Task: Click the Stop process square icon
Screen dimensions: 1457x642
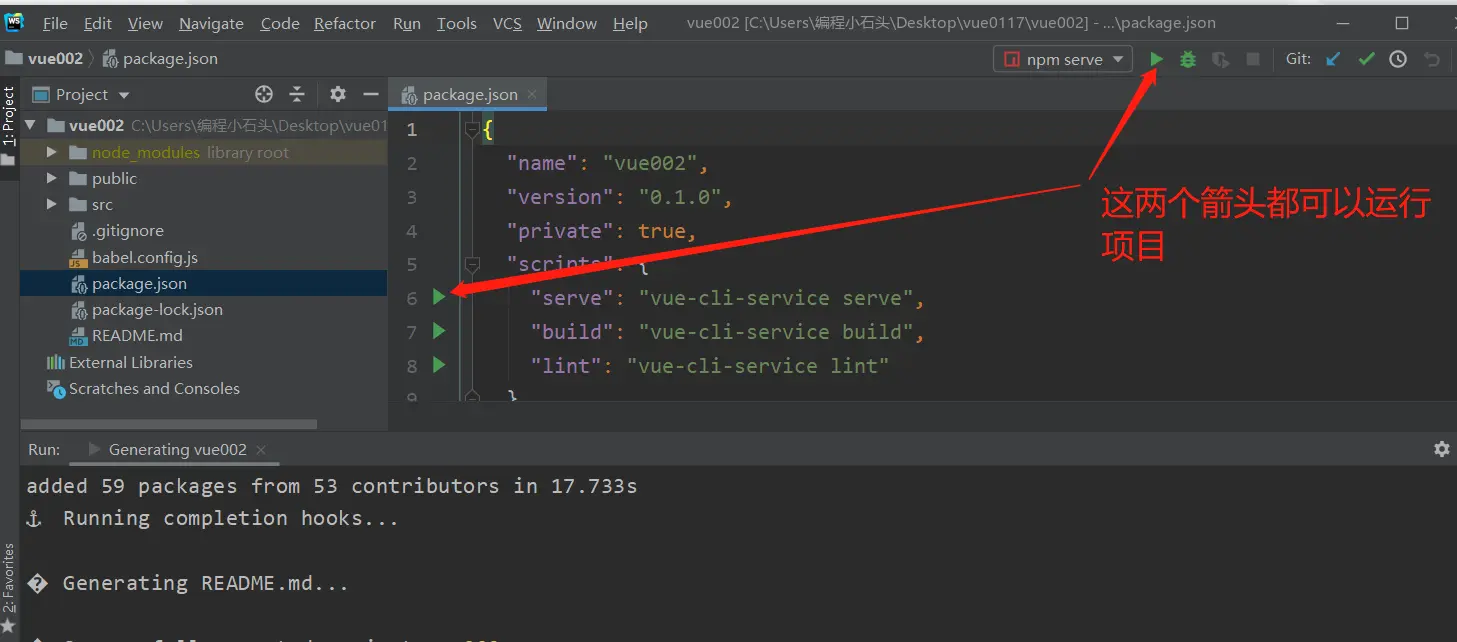Action: pyautogui.click(x=1253, y=59)
